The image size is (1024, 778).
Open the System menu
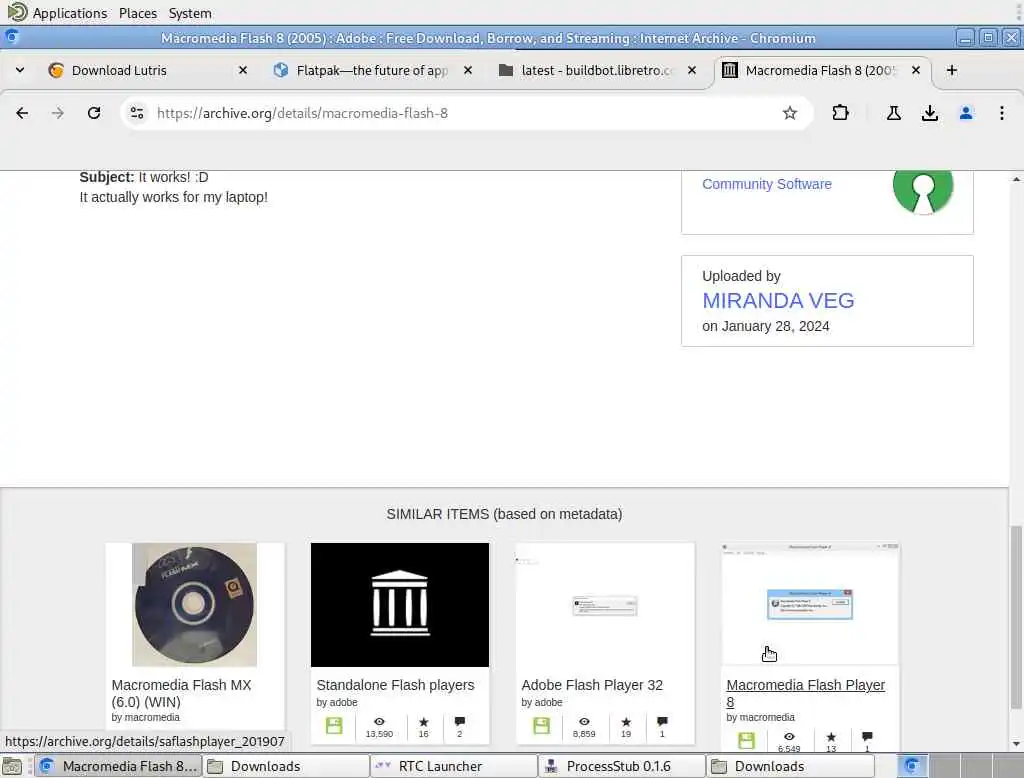click(x=190, y=13)
